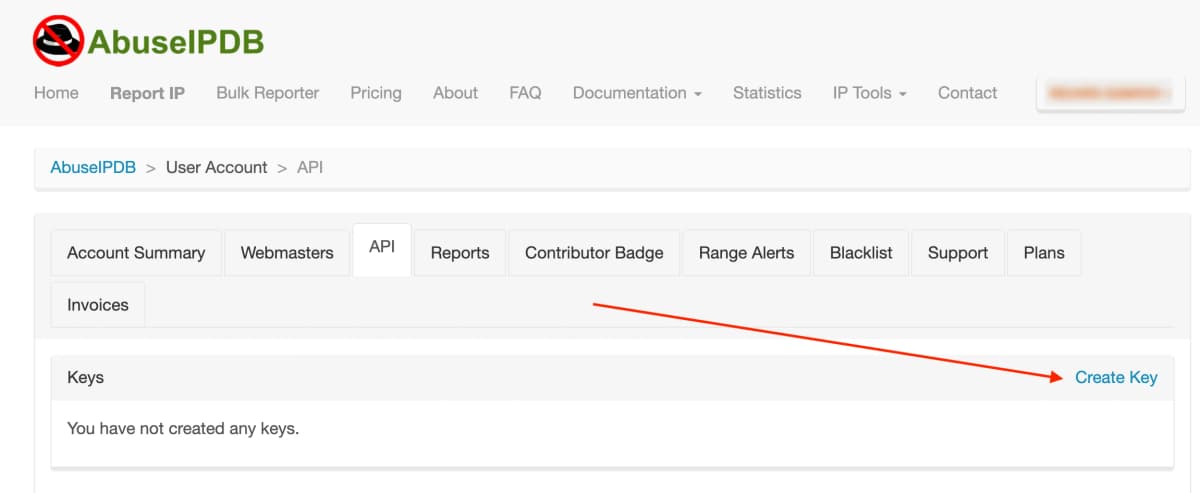The height and width of the screenshot is (493, 1200).
Task: Select the Webmasters tab
Action: pyautogui.click(x=287, y=253)
